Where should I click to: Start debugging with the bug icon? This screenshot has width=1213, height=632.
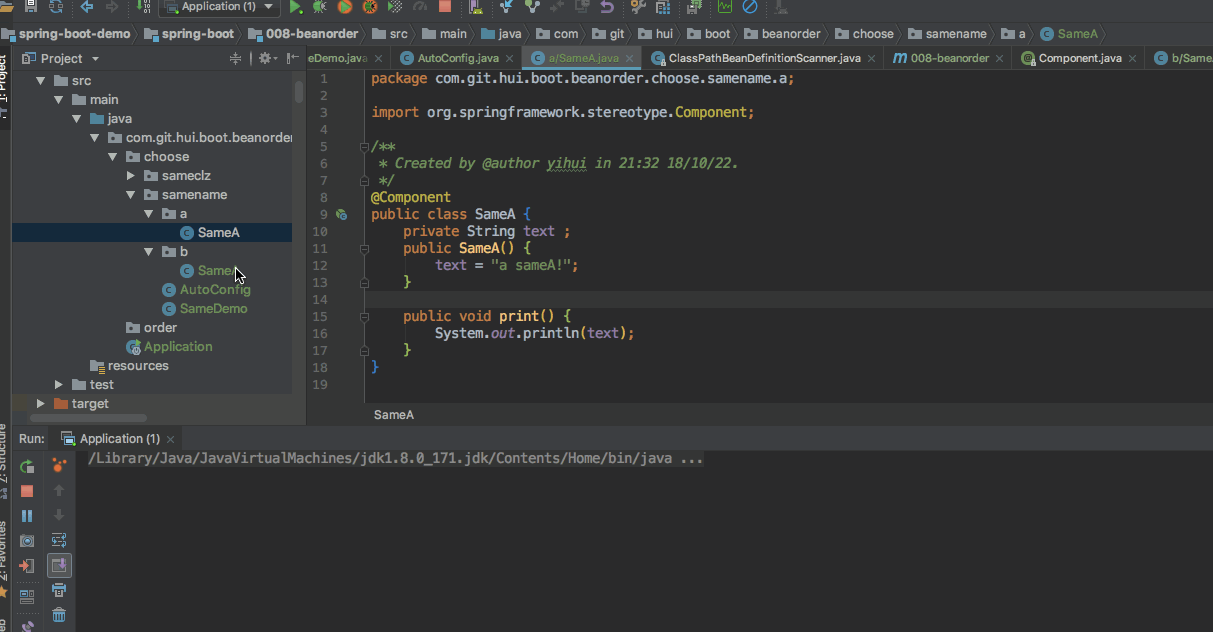319,7
